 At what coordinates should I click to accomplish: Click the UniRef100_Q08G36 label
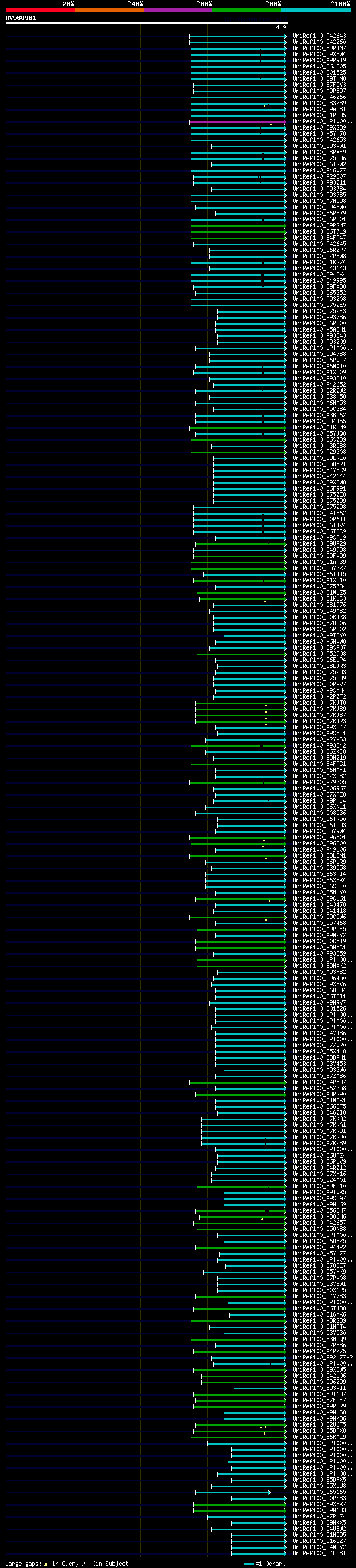[x=319, y=813]
